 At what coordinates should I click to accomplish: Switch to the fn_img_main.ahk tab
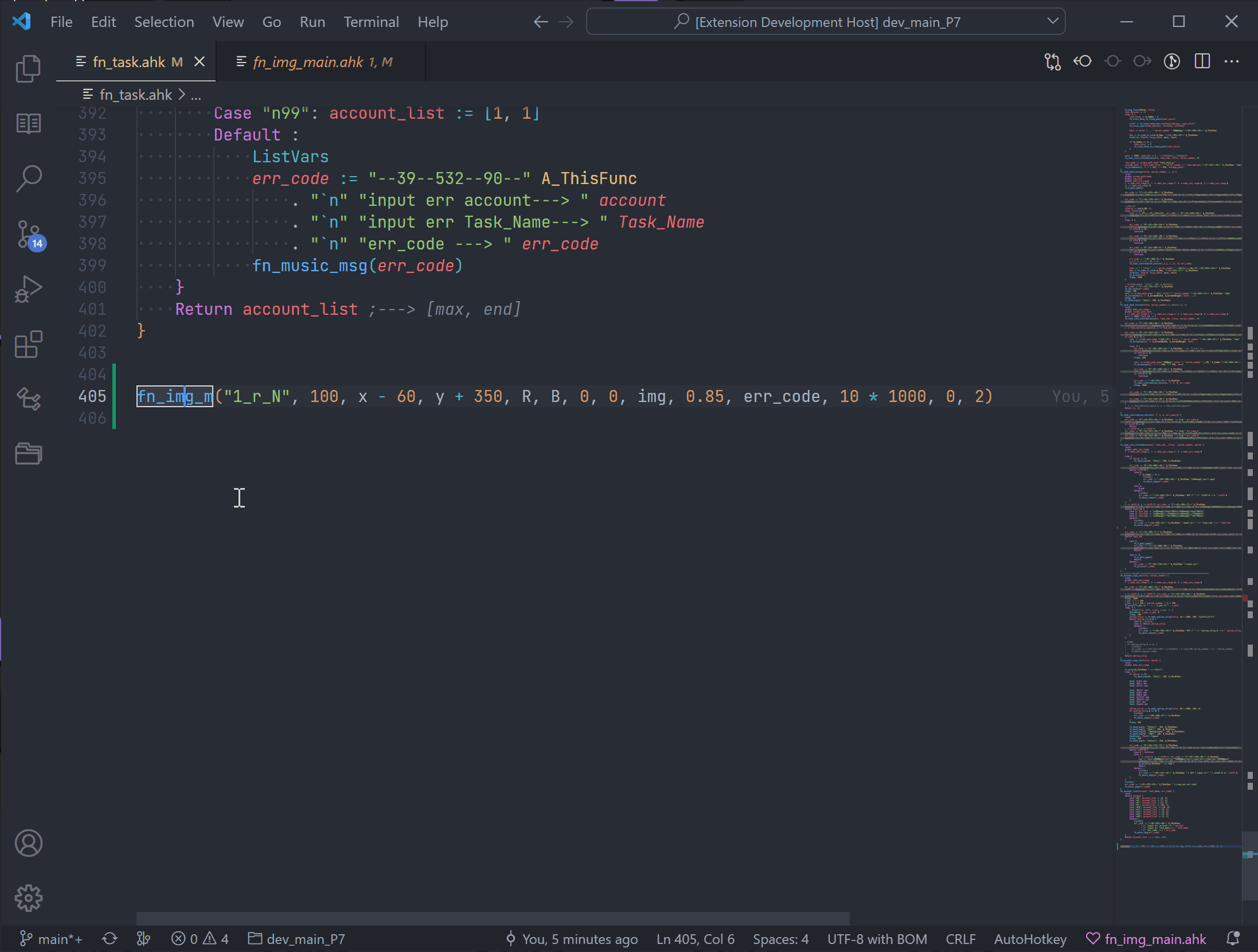(308, 62)
